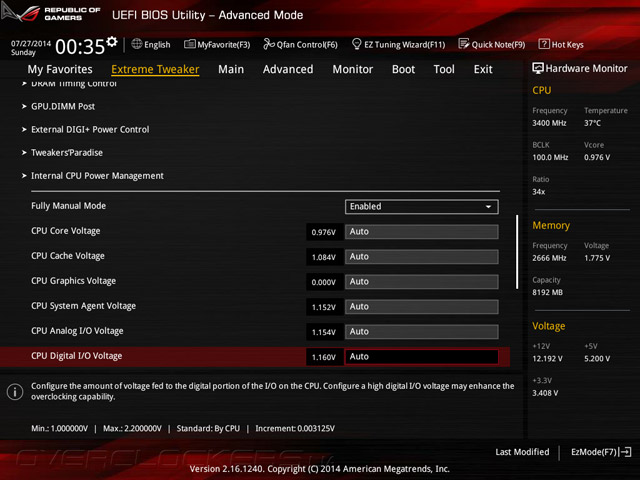Click the CPU Core Voltage label

tap(66, 231)
